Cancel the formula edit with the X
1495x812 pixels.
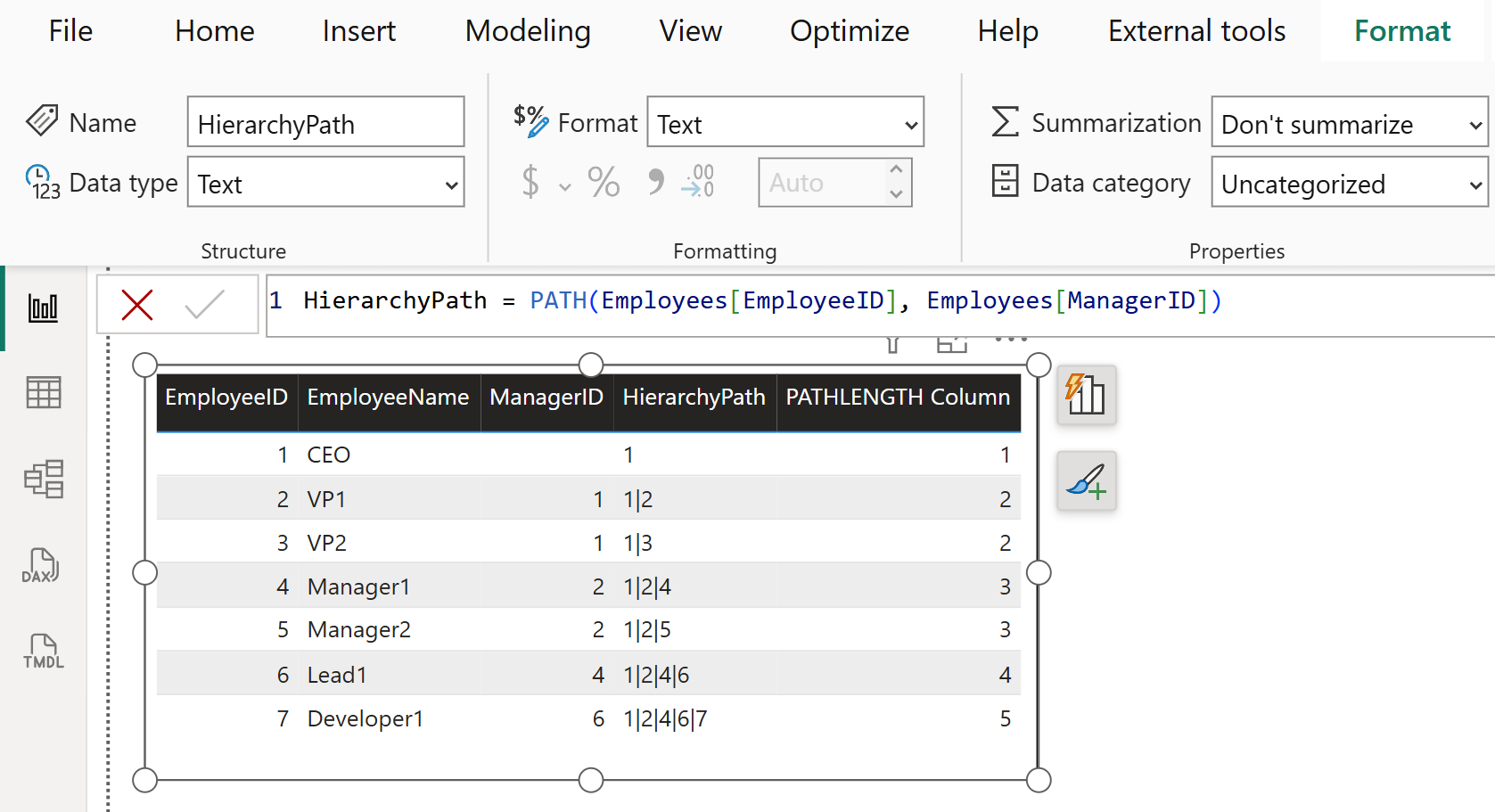click(136, 304)
